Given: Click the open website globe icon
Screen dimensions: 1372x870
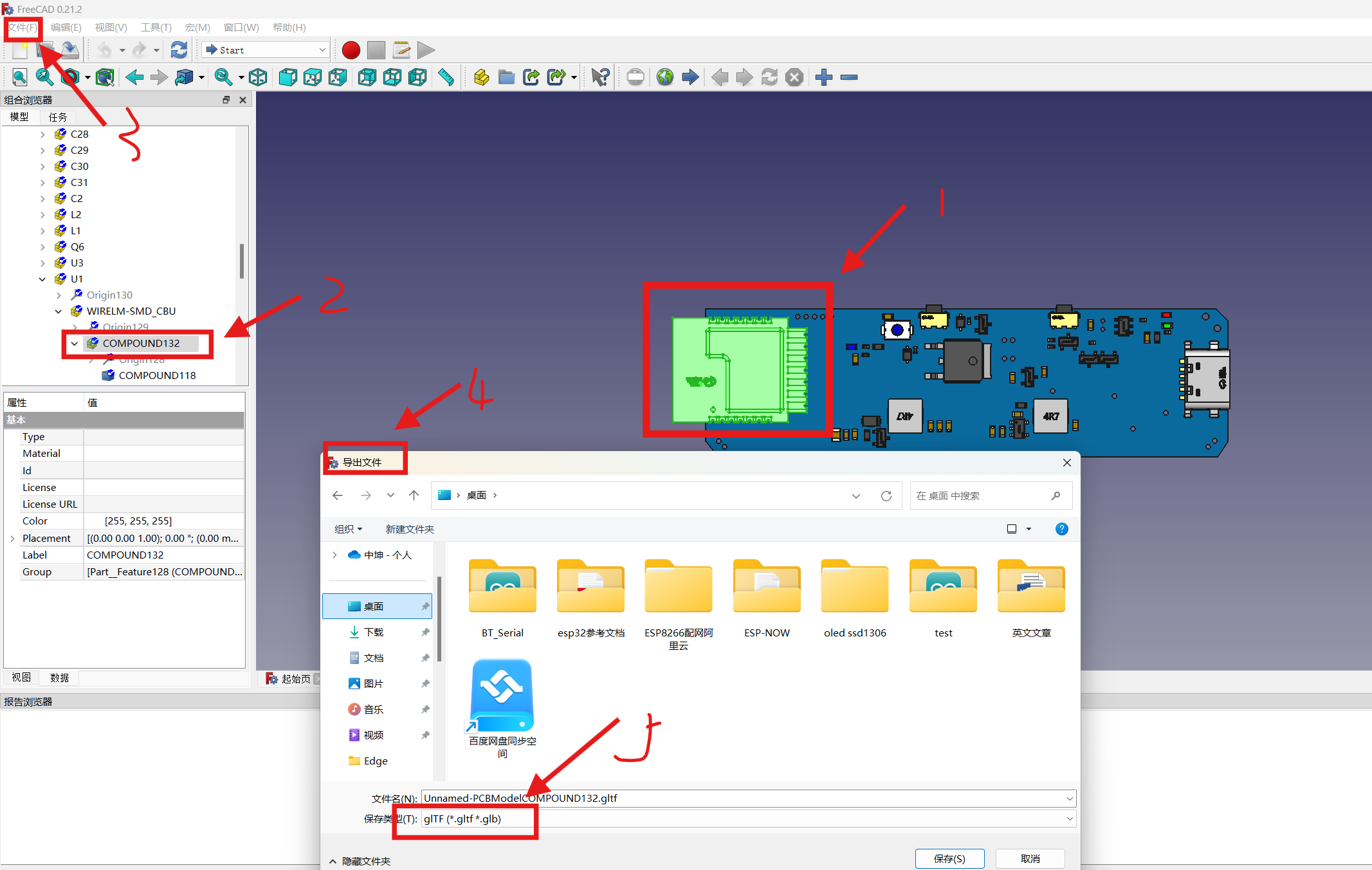Looking at the screenshot, I should 664,78.
